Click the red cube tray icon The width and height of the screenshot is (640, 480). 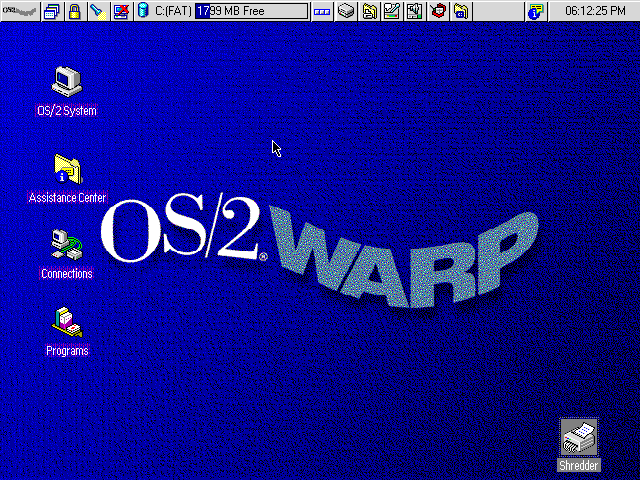[x=437, y=11]
